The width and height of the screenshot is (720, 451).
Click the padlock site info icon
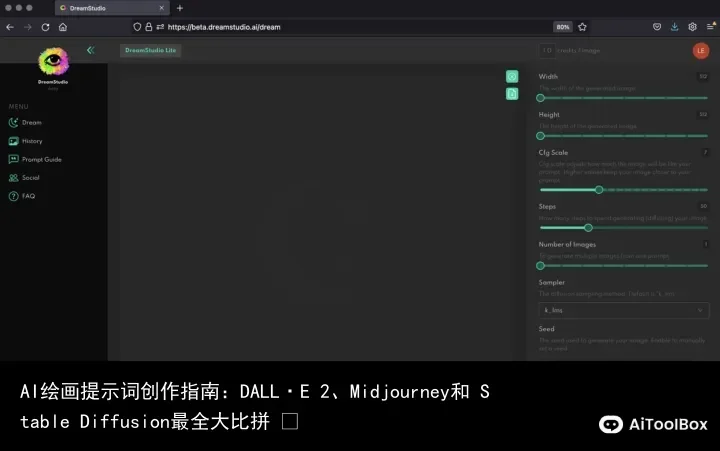148,27
